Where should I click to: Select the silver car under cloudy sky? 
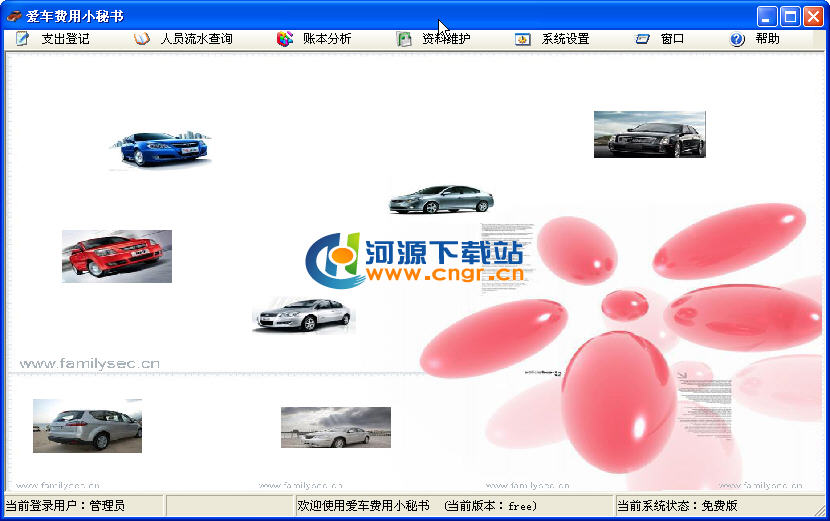pos(336,427)
